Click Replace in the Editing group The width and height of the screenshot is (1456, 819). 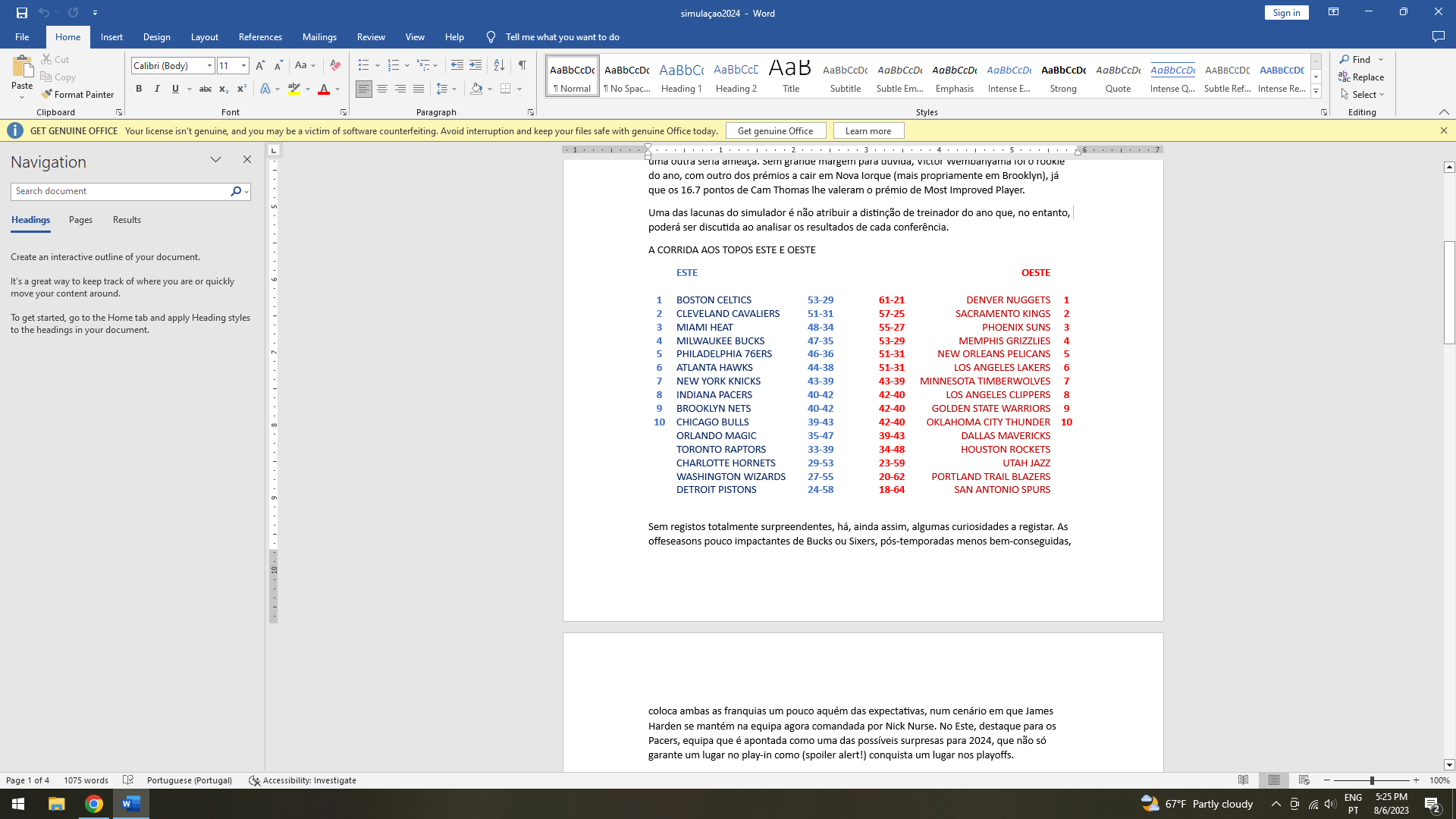coord(1362,77)
